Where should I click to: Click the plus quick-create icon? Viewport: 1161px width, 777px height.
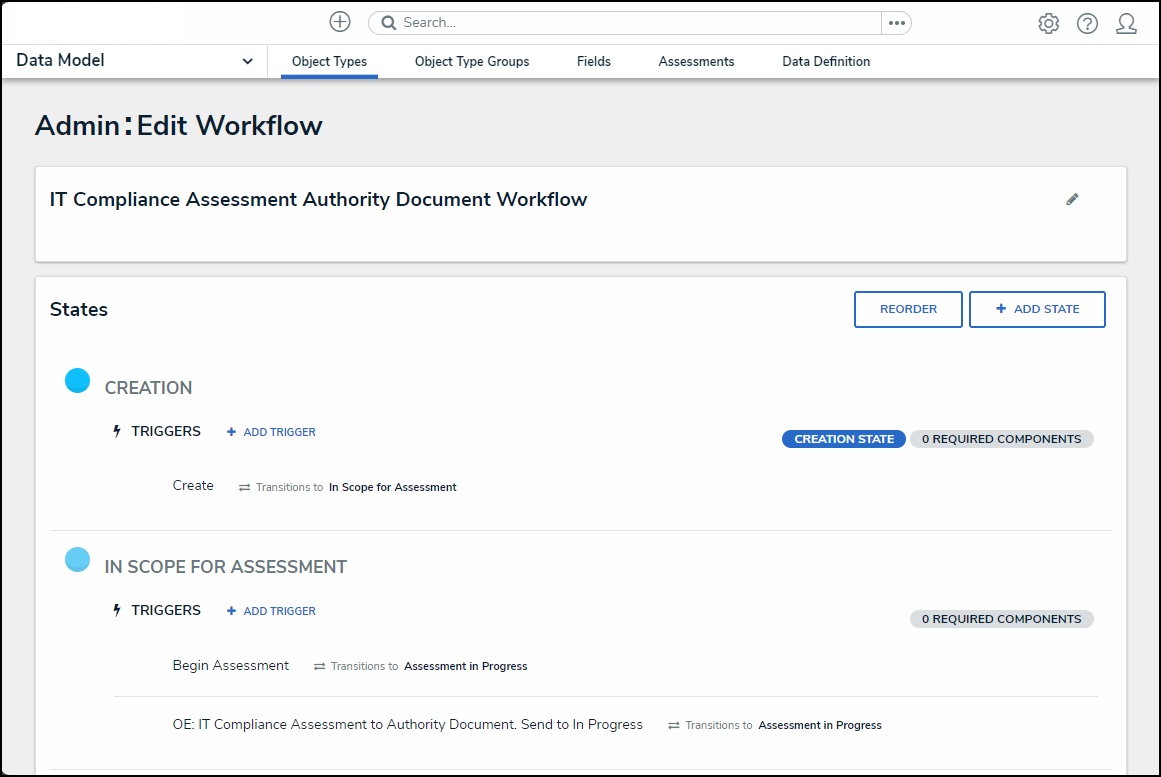[x=340, y=22]
